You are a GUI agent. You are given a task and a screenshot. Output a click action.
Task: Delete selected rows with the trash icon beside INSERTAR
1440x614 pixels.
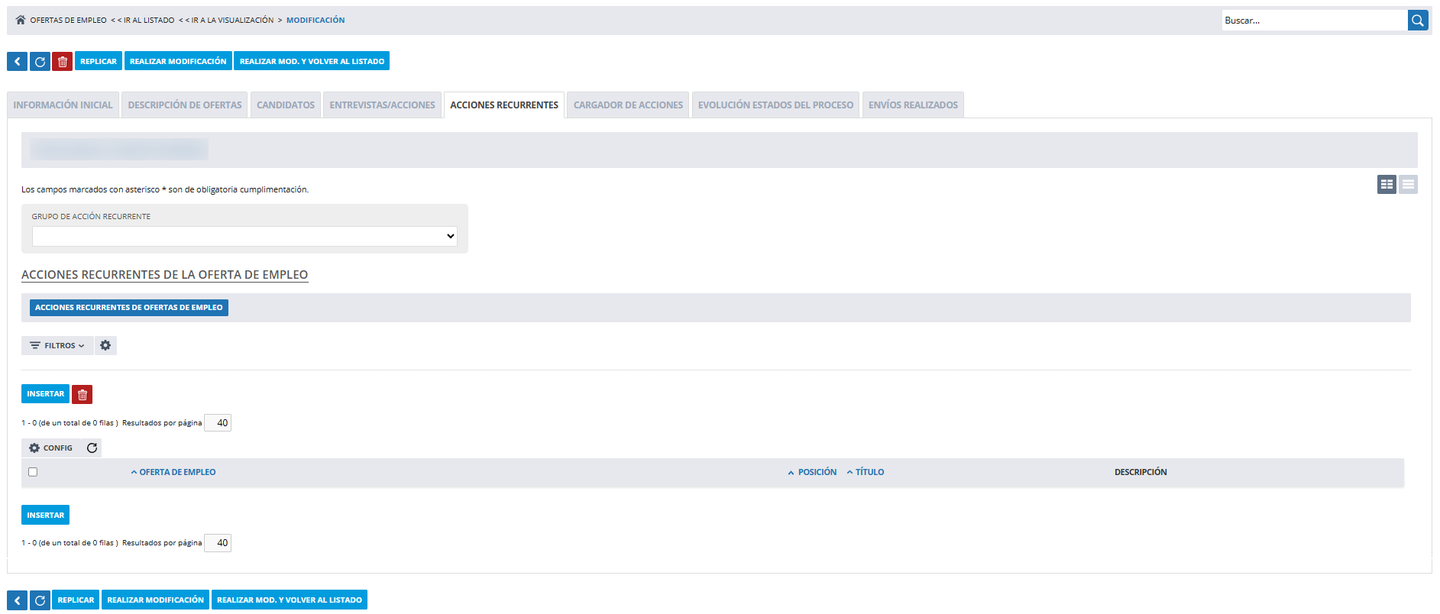point(82,394)
